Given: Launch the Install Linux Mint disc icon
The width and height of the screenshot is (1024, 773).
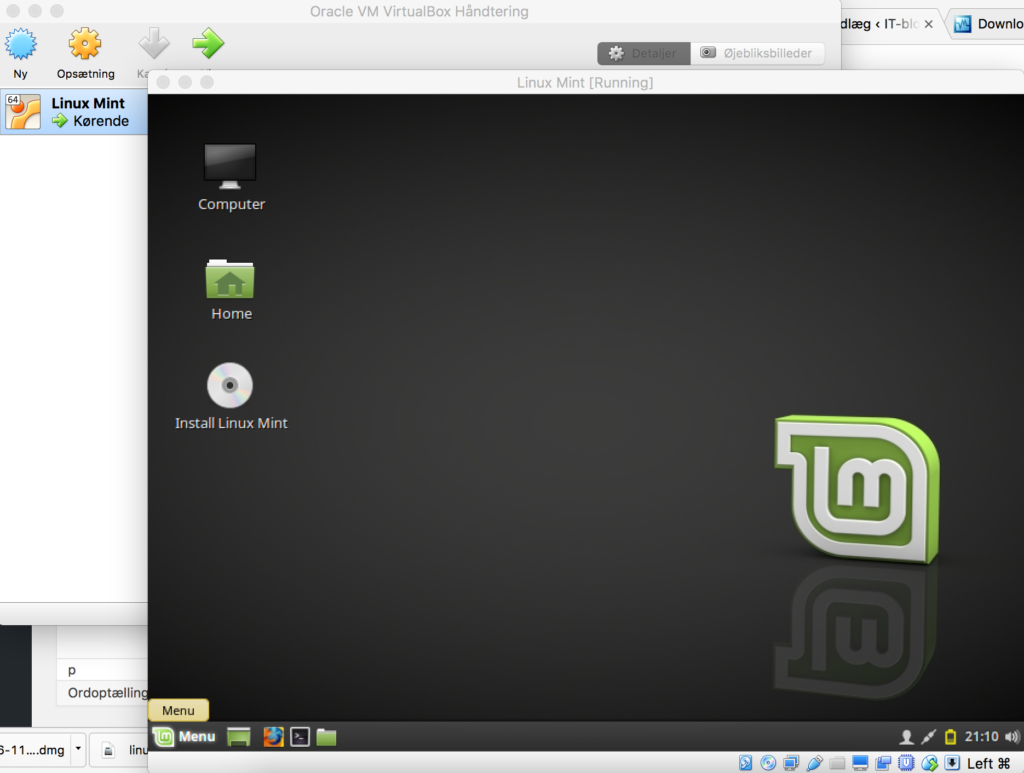Looking at the screenshot, I should coord(231,397).
